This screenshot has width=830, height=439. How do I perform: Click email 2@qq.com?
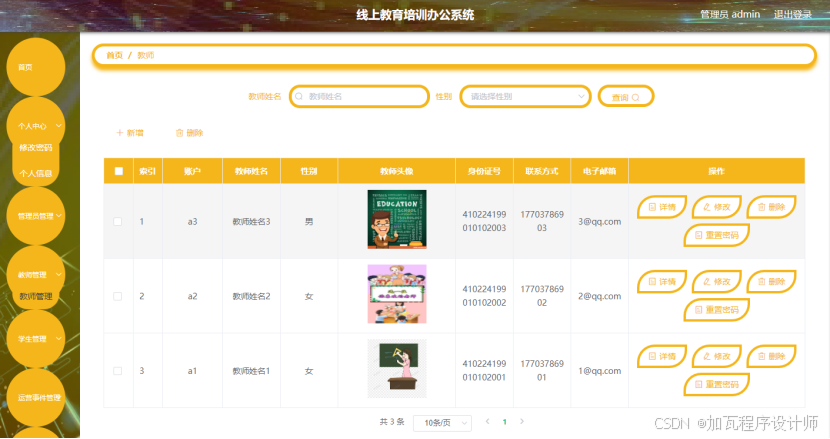tap(599, 297)
